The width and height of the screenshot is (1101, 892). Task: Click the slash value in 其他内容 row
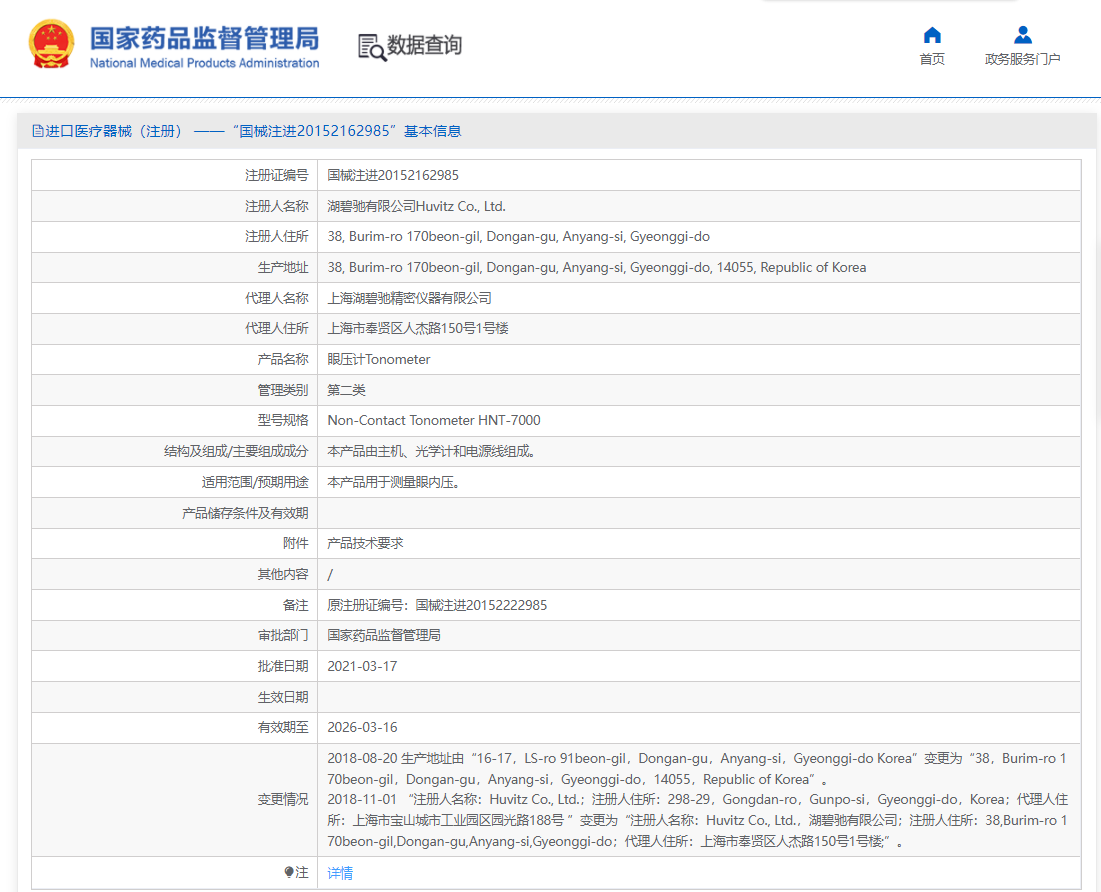[330, 575]
